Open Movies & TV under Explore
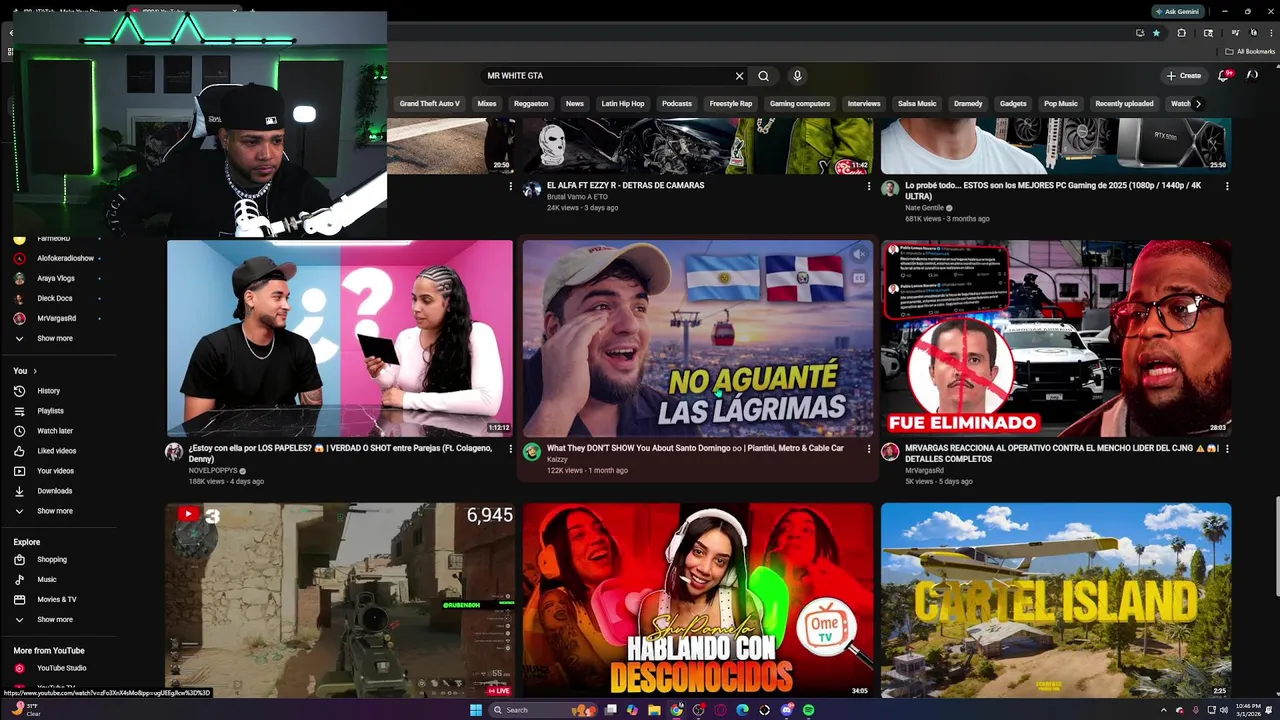Image resolution: width=1280 pixels, height=720 pixels. 58,600
